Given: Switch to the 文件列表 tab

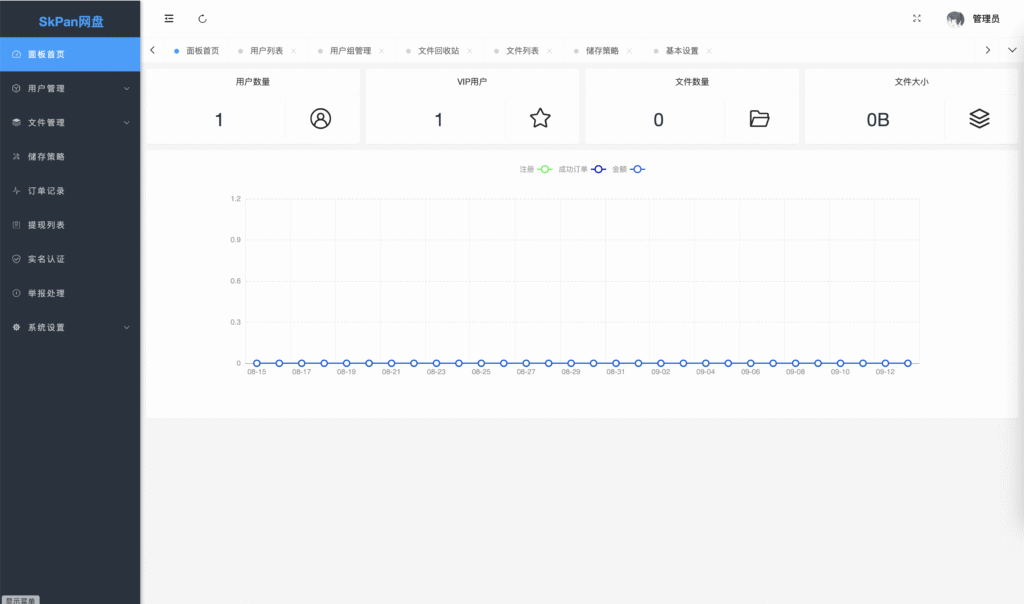Looking at the screenshot, I should coord(522,51).
